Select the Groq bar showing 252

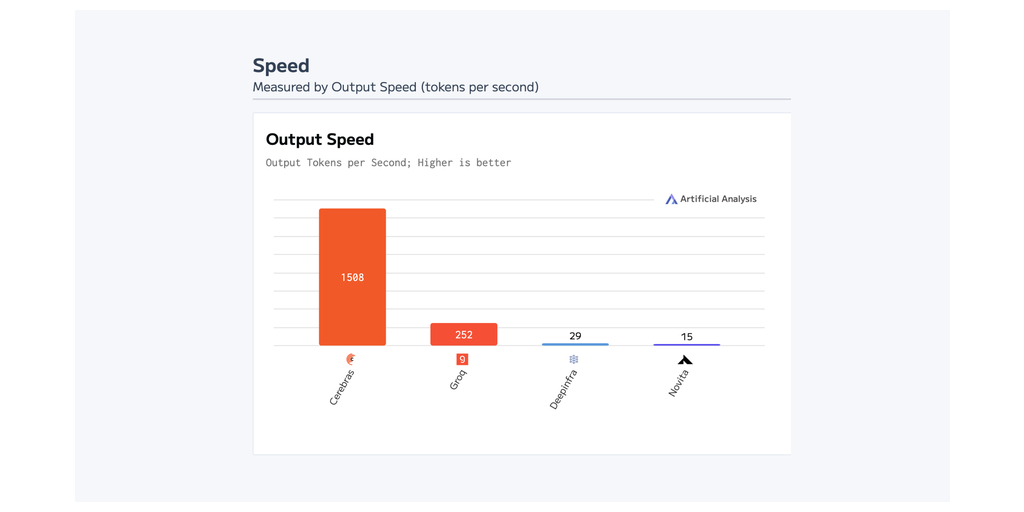[463, 334]
